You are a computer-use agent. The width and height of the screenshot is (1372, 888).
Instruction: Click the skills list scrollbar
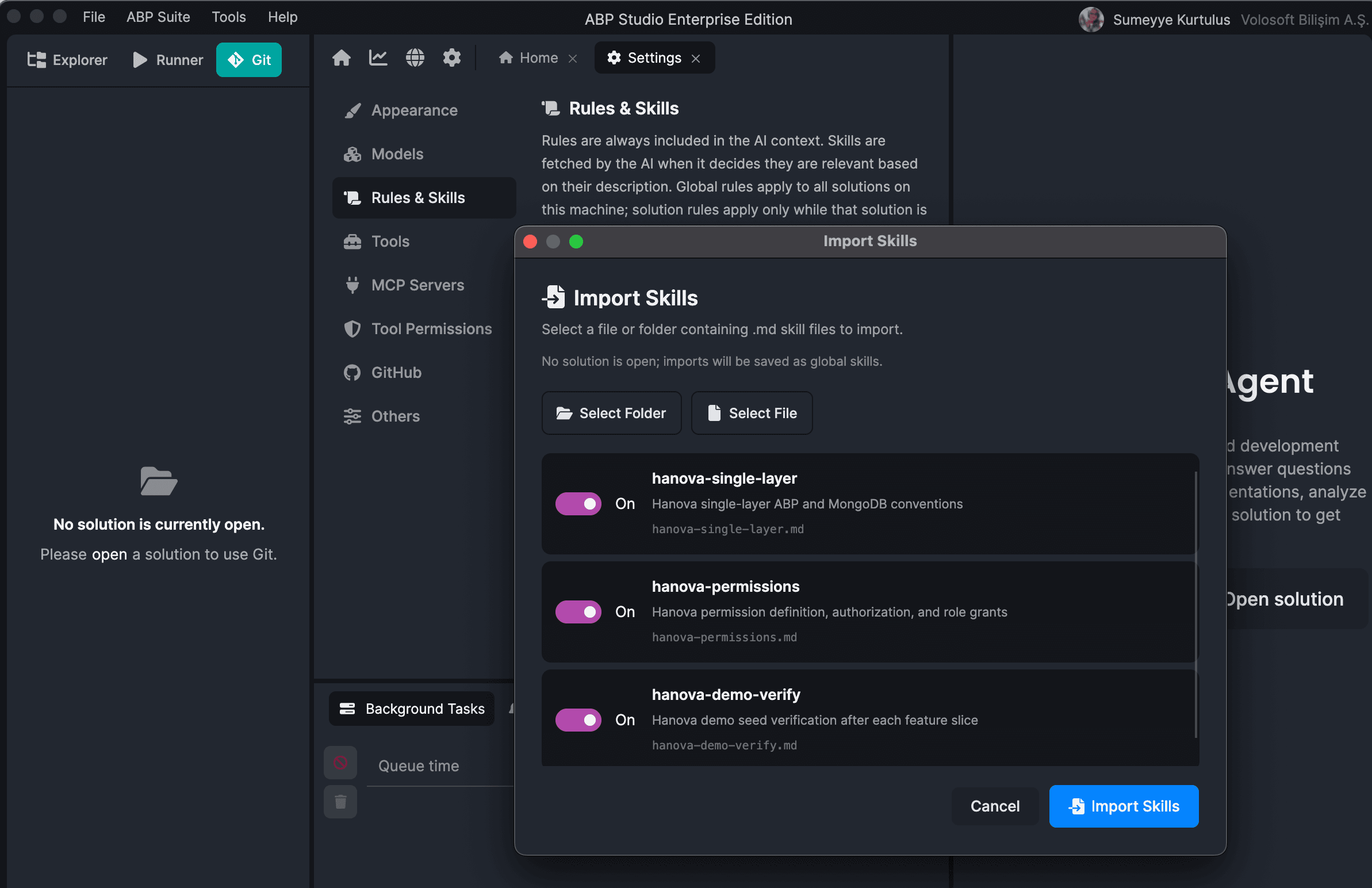pyautogui.click(x=1196, y=604)
